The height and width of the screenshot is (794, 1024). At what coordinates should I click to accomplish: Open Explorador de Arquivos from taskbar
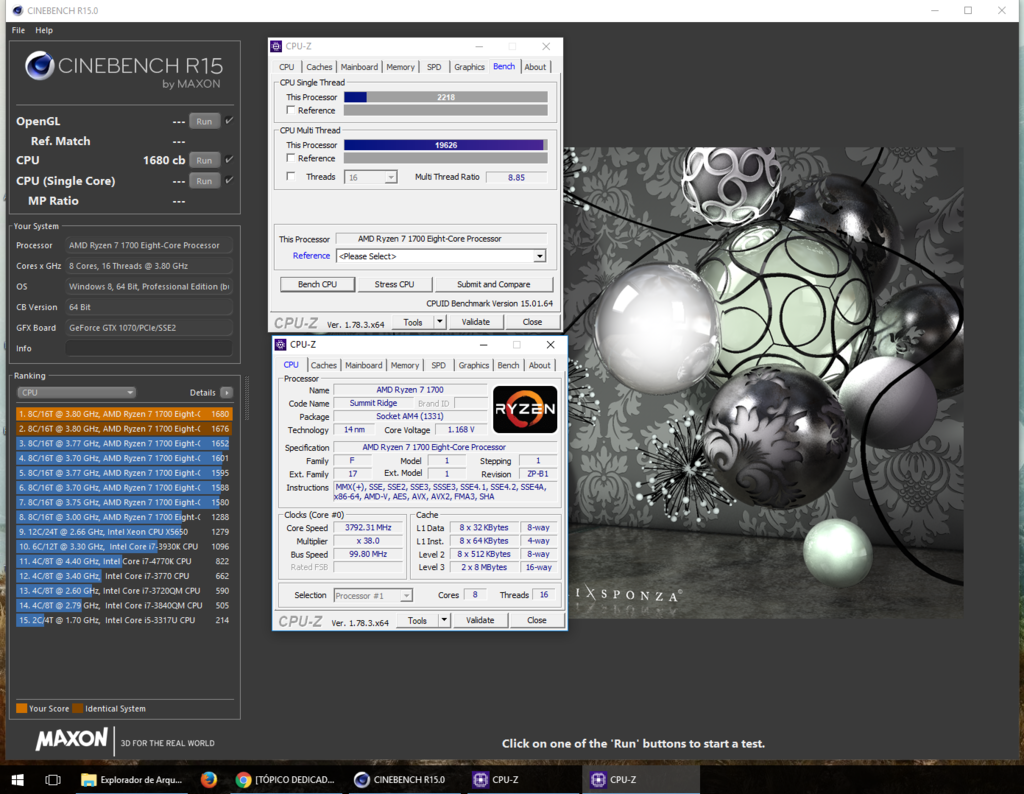pyautogui.click(x=130, y=779)
